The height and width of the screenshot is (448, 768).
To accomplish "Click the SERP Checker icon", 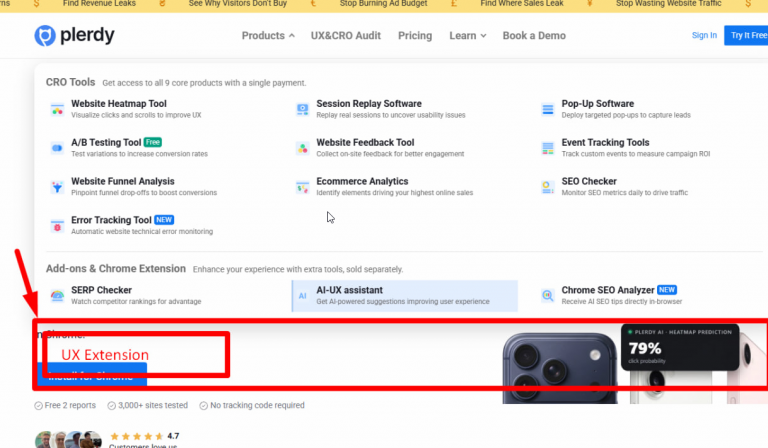I will point(57,296).
